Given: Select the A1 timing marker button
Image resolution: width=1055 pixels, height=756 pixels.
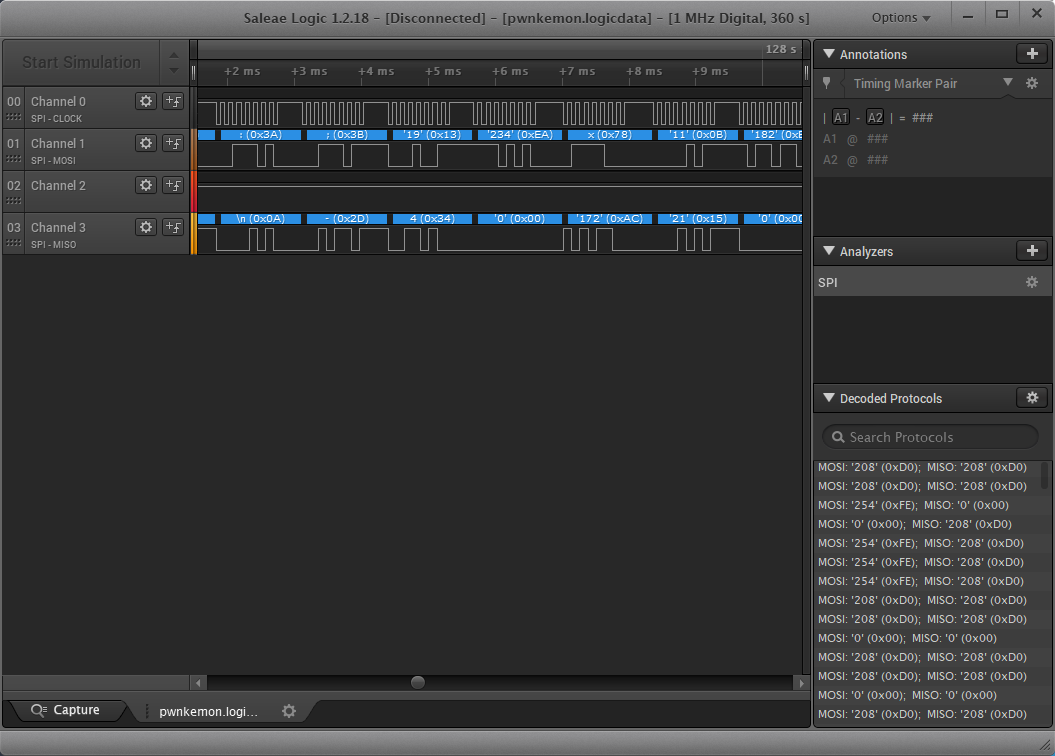Looking at the screenshot, I should [841, 117].
